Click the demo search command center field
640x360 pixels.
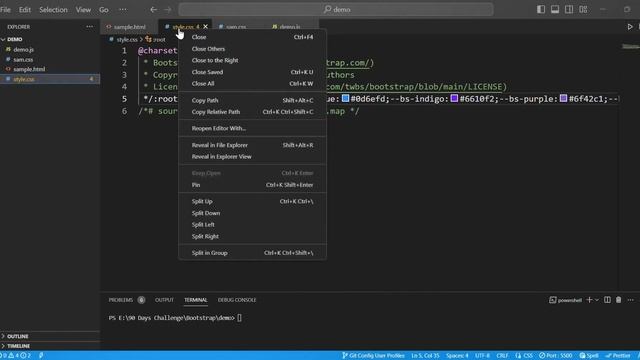(x=336, y=9)
